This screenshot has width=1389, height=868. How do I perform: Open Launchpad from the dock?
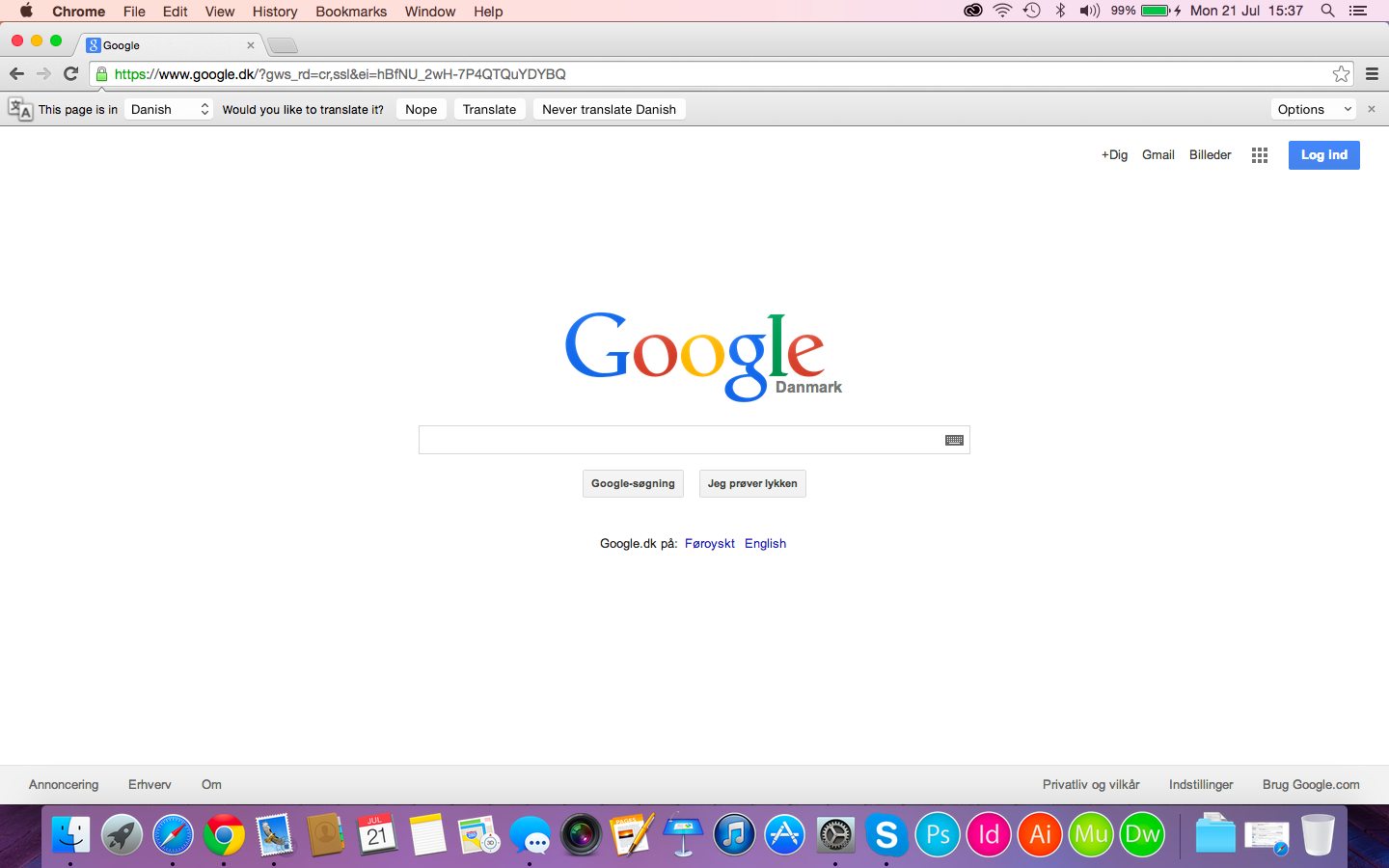tap(122, 835)
